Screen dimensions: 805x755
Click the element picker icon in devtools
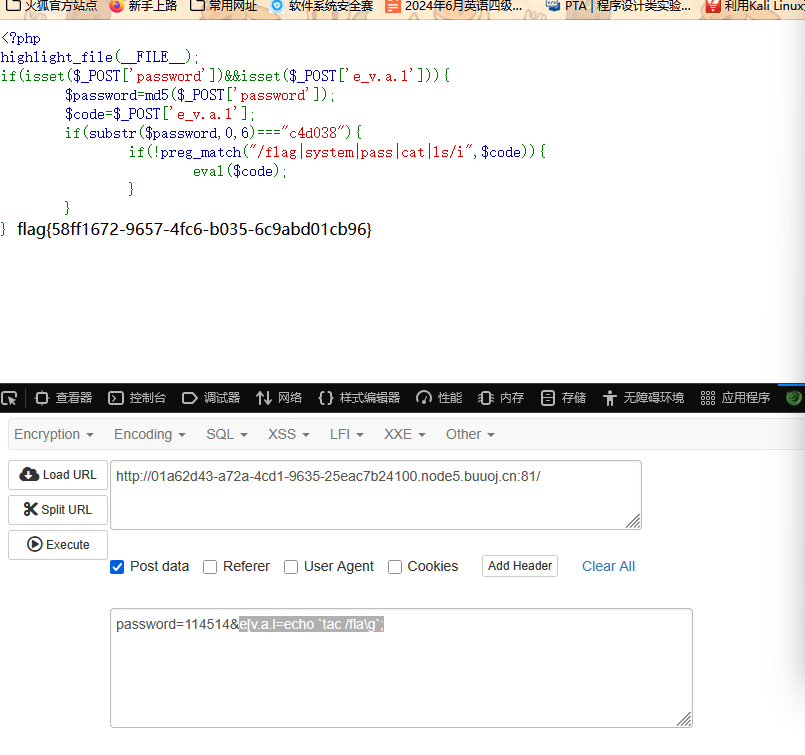[x=10, y=398]
